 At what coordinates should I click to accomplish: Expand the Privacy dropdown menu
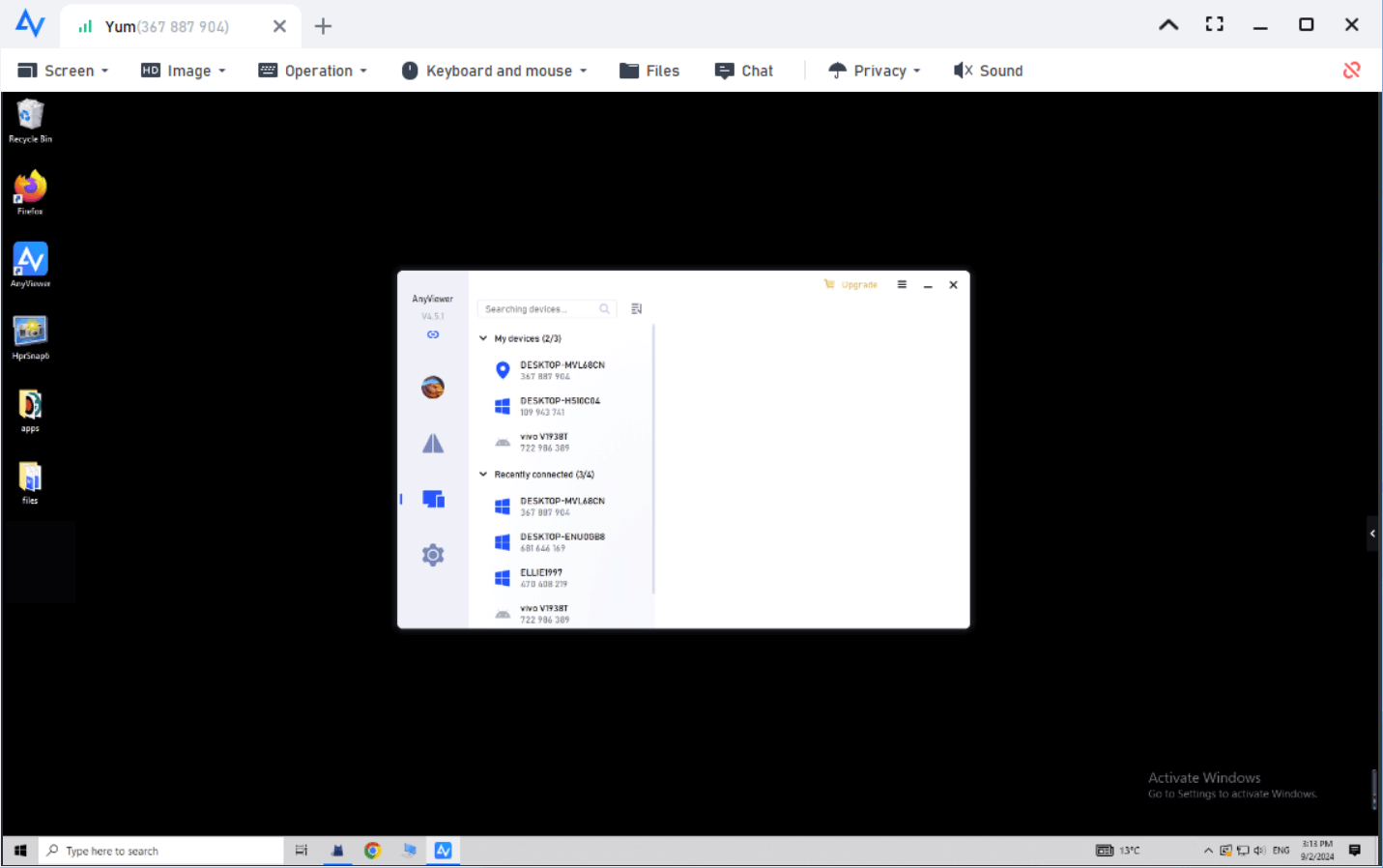(875, 71)
